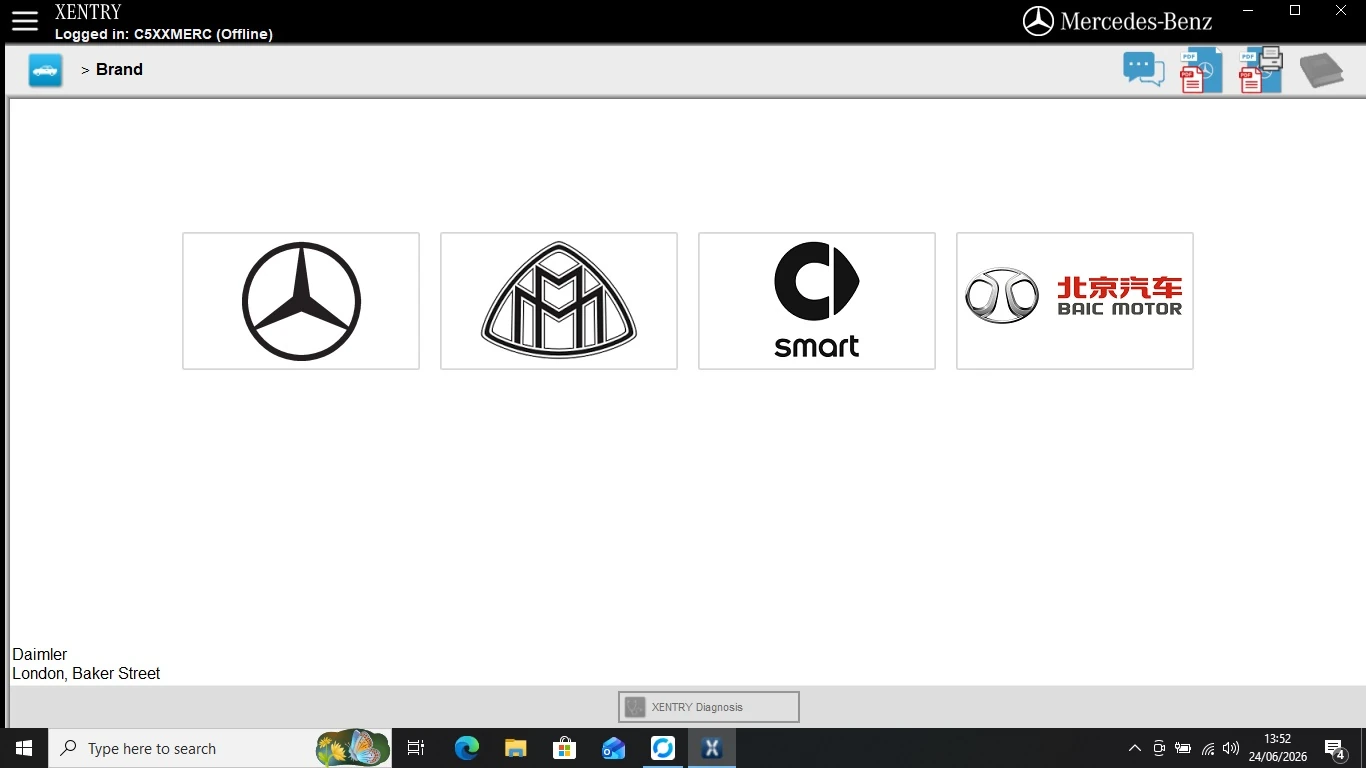Launch Microsoft Edge from the taskbar
The width and height of the screenshot is (1366, 768).
point(466,748)
